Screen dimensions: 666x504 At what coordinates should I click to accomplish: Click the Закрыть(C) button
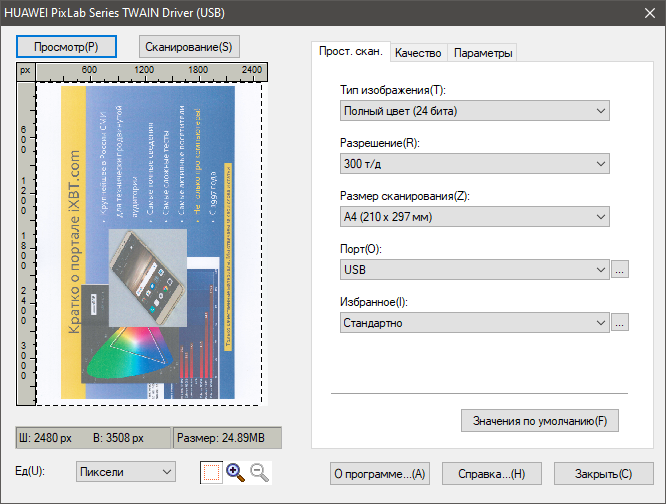(604, 473)
